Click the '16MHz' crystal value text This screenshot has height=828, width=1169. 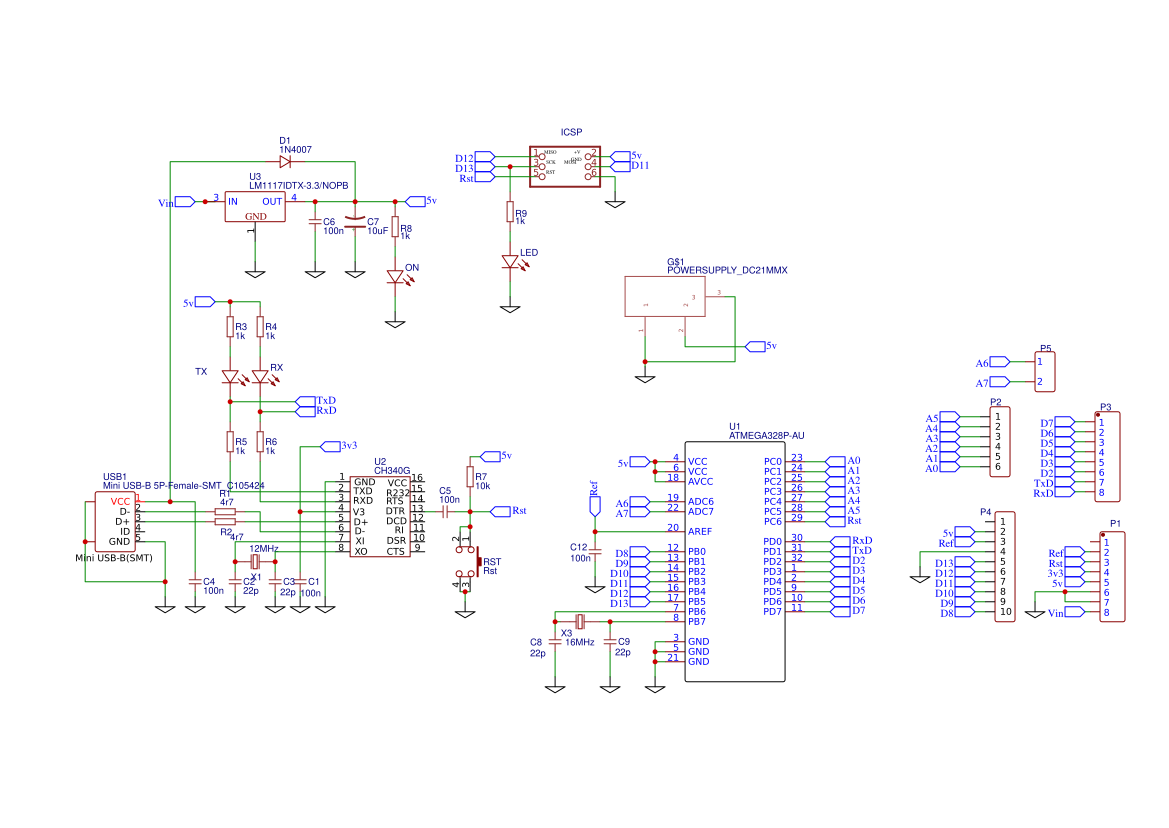point(580,642)
